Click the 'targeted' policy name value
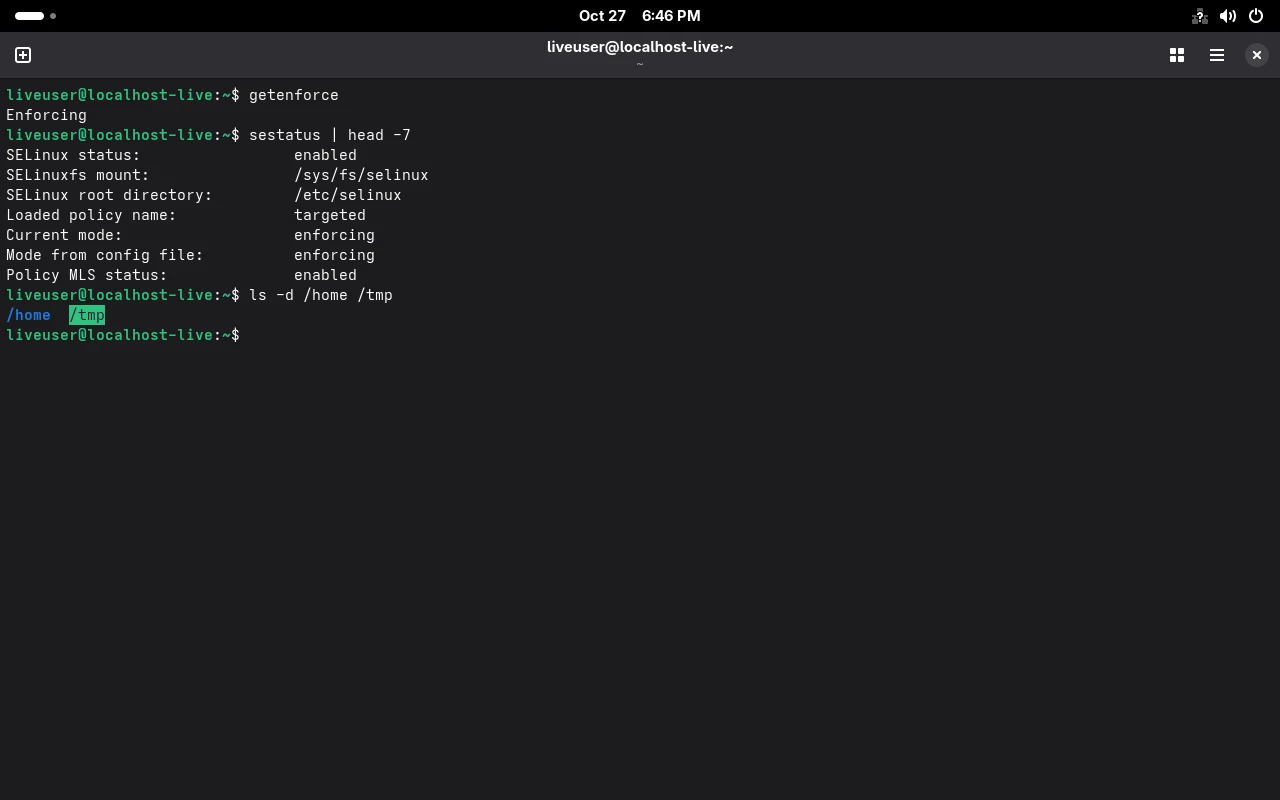Viewport: 1280px width, 800px height. click(330, 215)
